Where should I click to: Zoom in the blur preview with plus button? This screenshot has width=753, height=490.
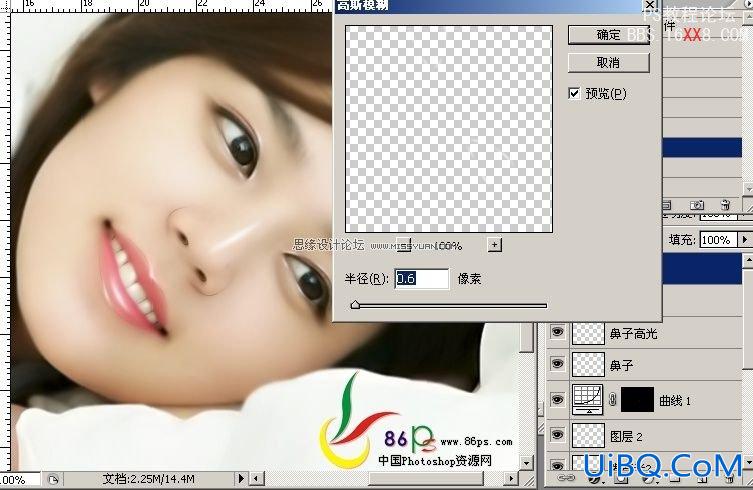click(494, 245)
